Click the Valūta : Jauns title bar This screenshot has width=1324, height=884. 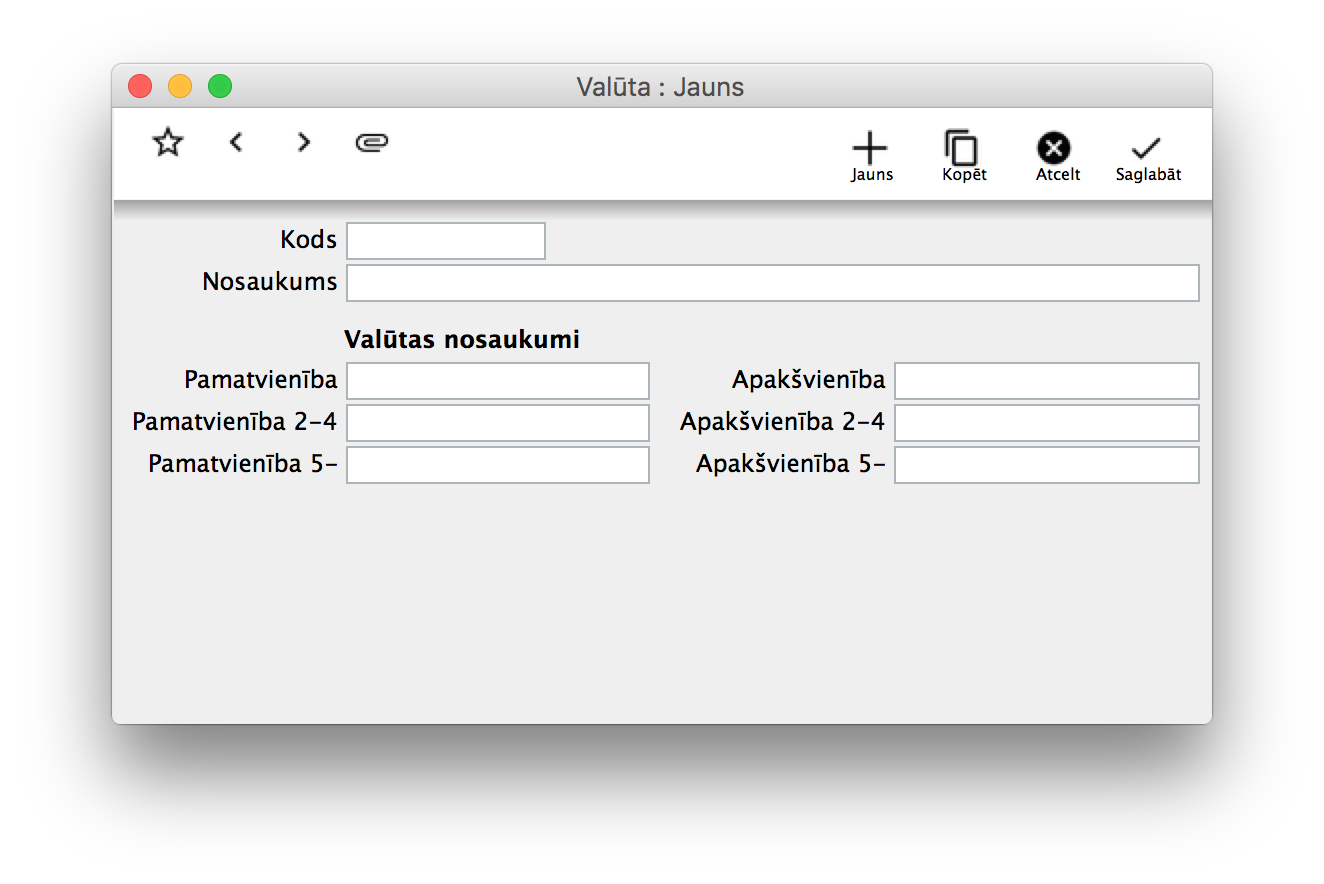660,87
